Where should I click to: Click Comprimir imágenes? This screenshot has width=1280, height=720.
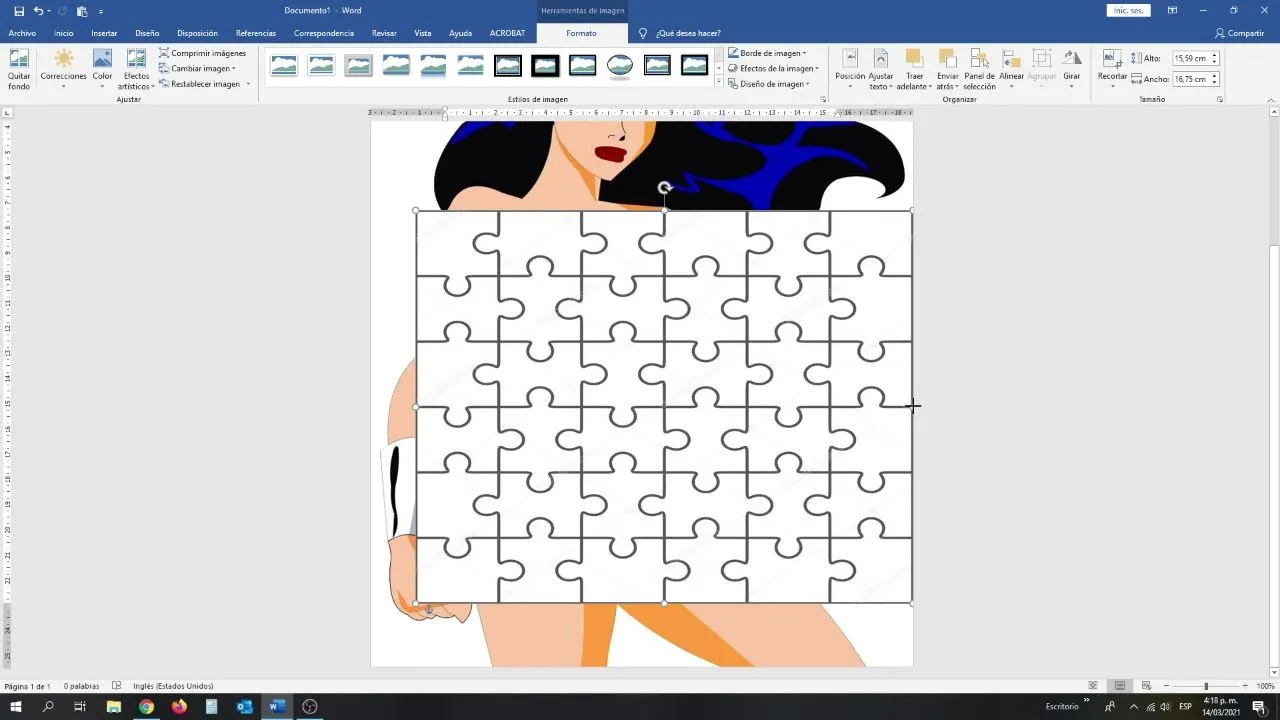click(x=204, y=52)
